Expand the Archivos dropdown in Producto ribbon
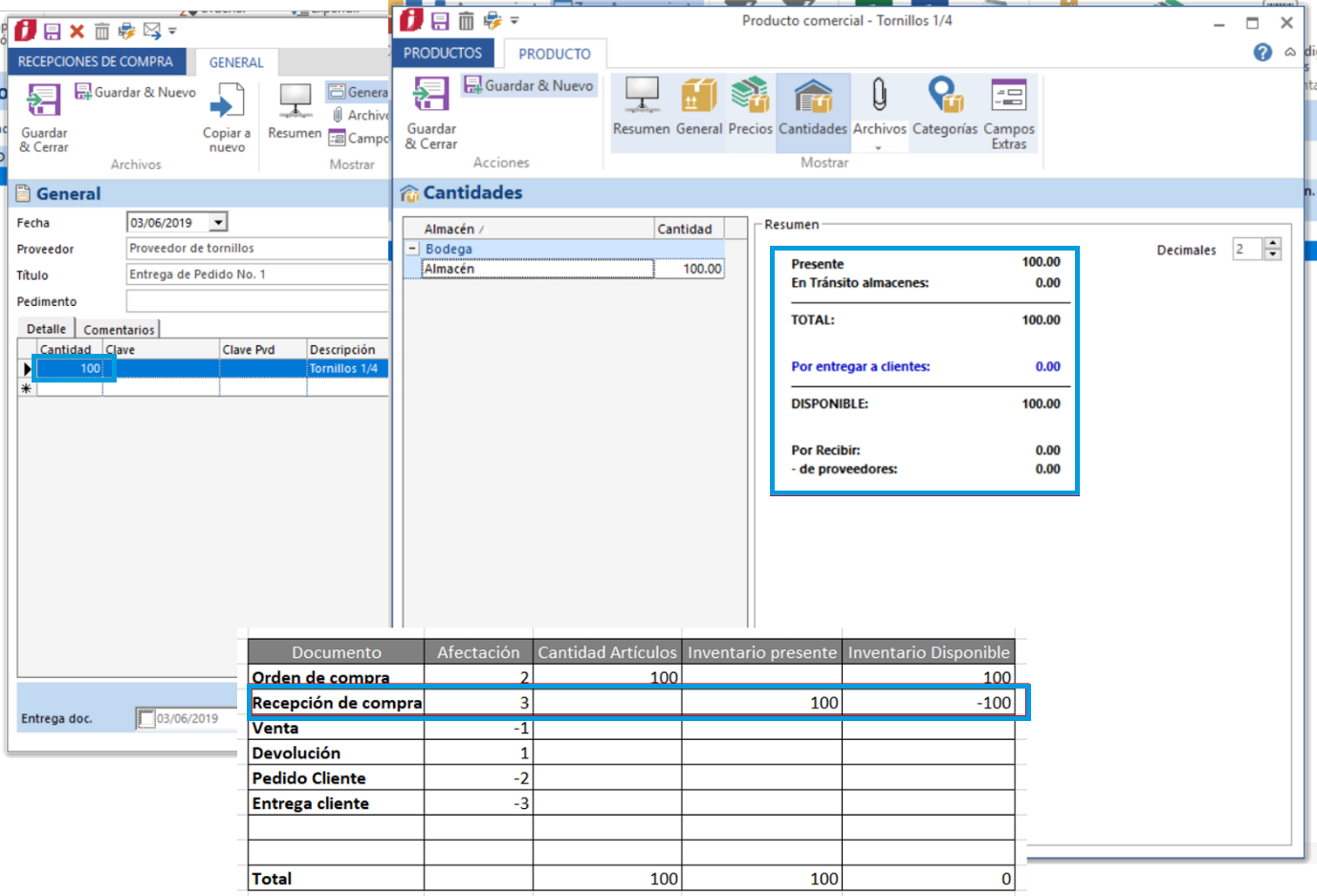Image resolution: width=1317 pixels, height=896 pixels. point(878,148)
